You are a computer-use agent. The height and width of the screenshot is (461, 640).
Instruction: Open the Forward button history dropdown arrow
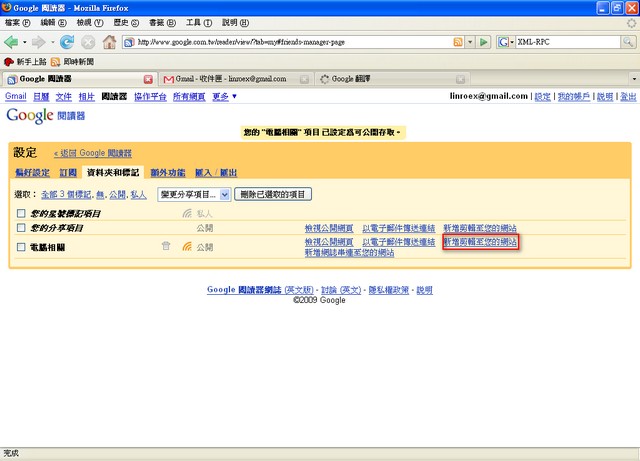(x=52, y=42)
